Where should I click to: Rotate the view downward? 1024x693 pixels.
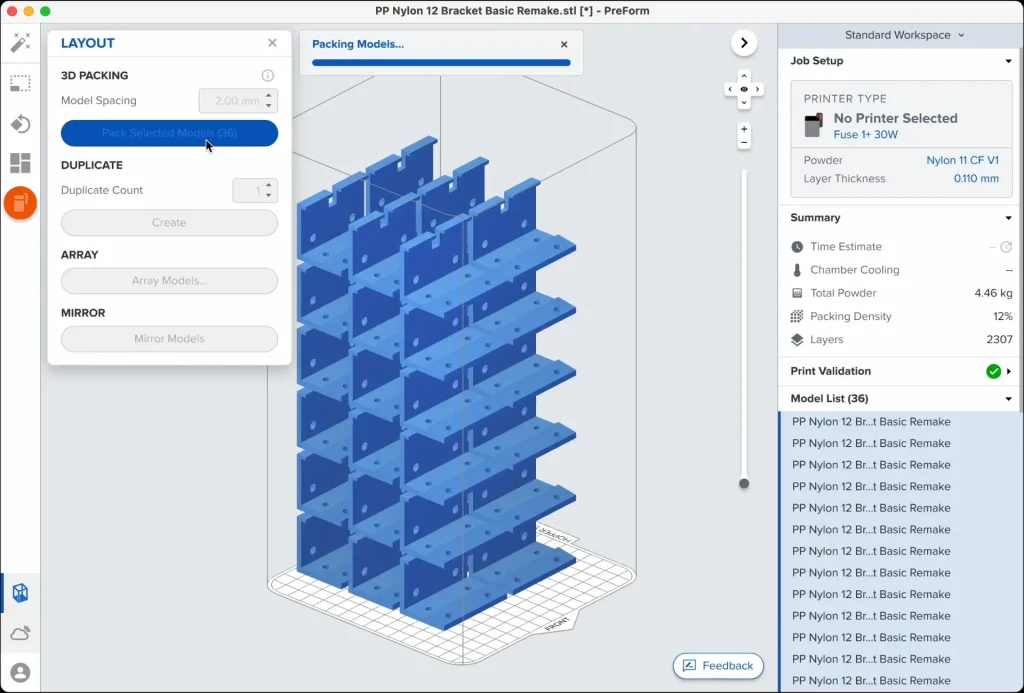(x=744, y=103)
